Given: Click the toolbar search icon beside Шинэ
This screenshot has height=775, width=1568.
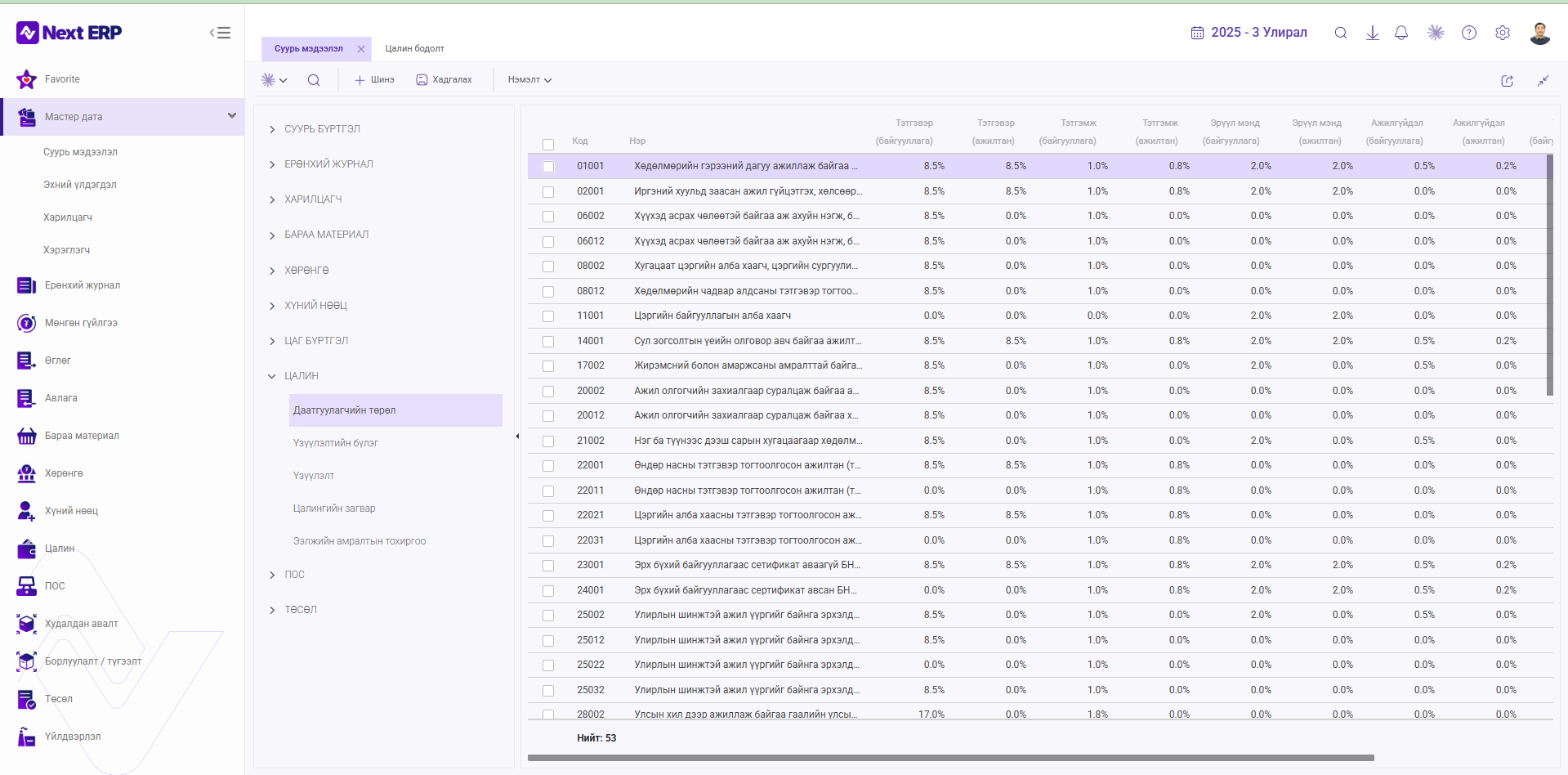Looking at the screenshot, I should point(314,80).
